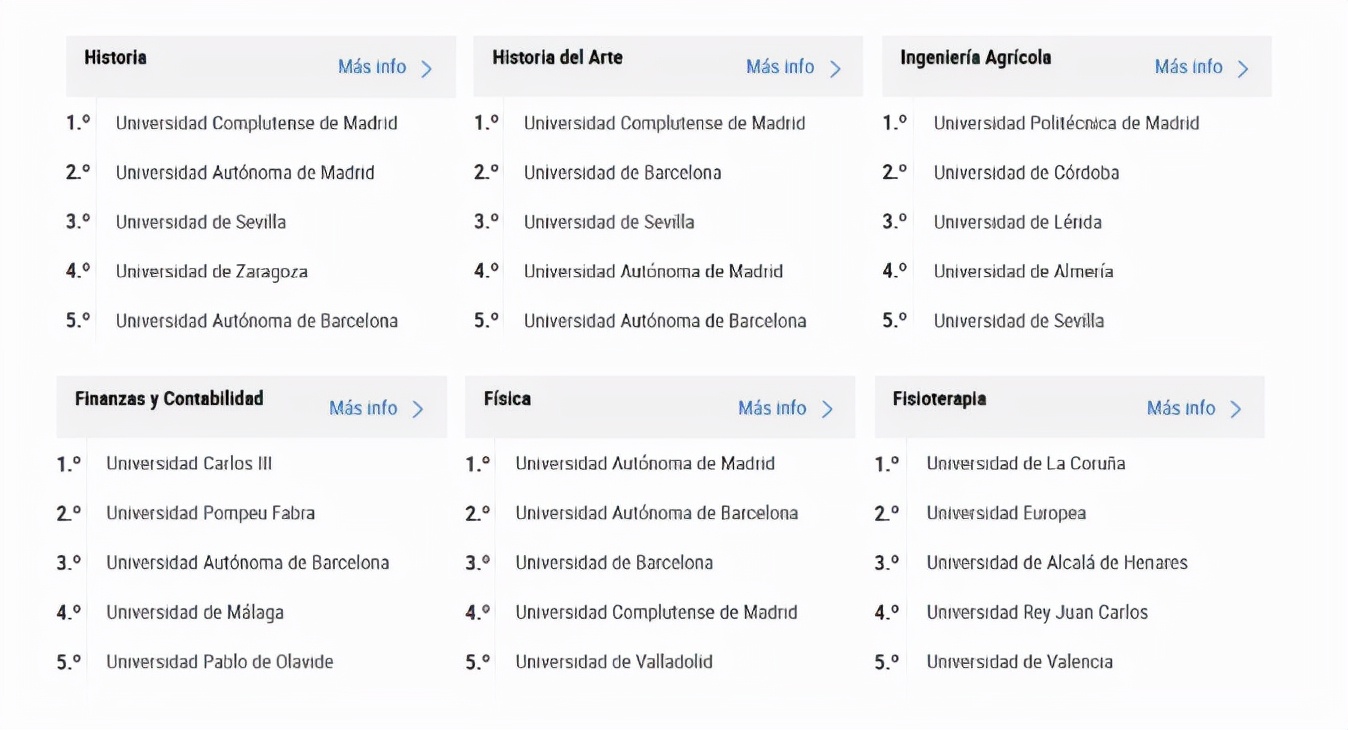Click the chevron arrow next to Historia
This screenshot has width=1348, height=730.
[426, 69]
